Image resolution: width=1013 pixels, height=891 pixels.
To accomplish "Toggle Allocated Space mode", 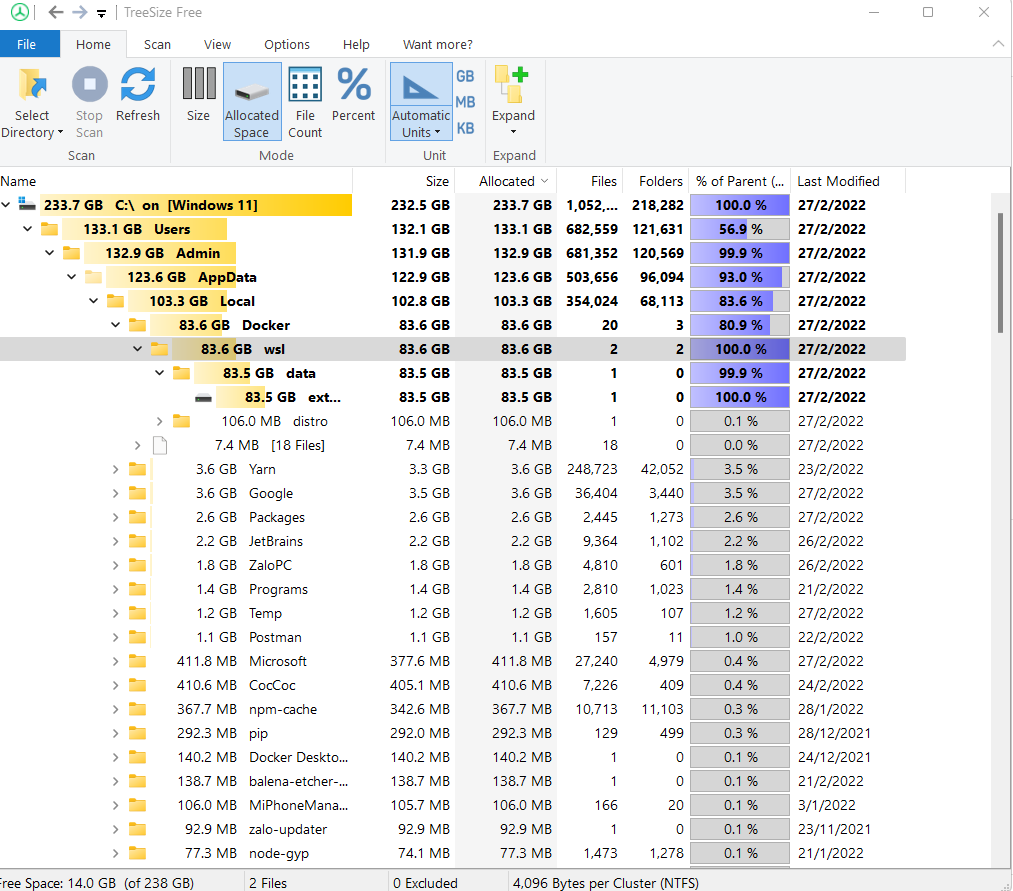I will coord(252,102).
